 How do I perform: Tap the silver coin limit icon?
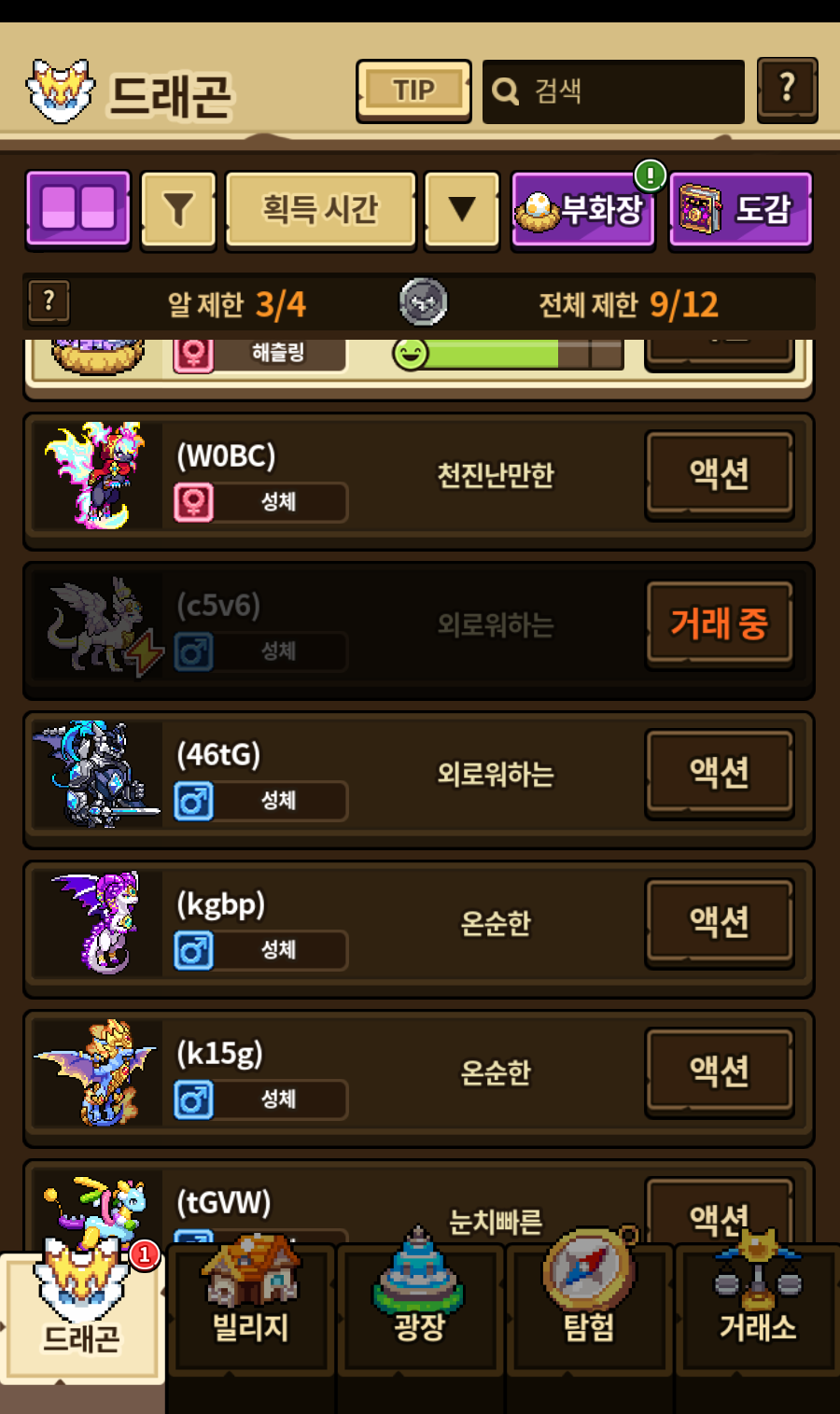point(423,302)
